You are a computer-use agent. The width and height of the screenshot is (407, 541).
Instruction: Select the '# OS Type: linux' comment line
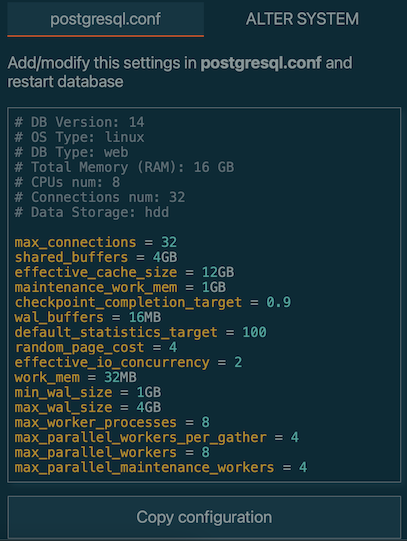[x=79, y=137]
